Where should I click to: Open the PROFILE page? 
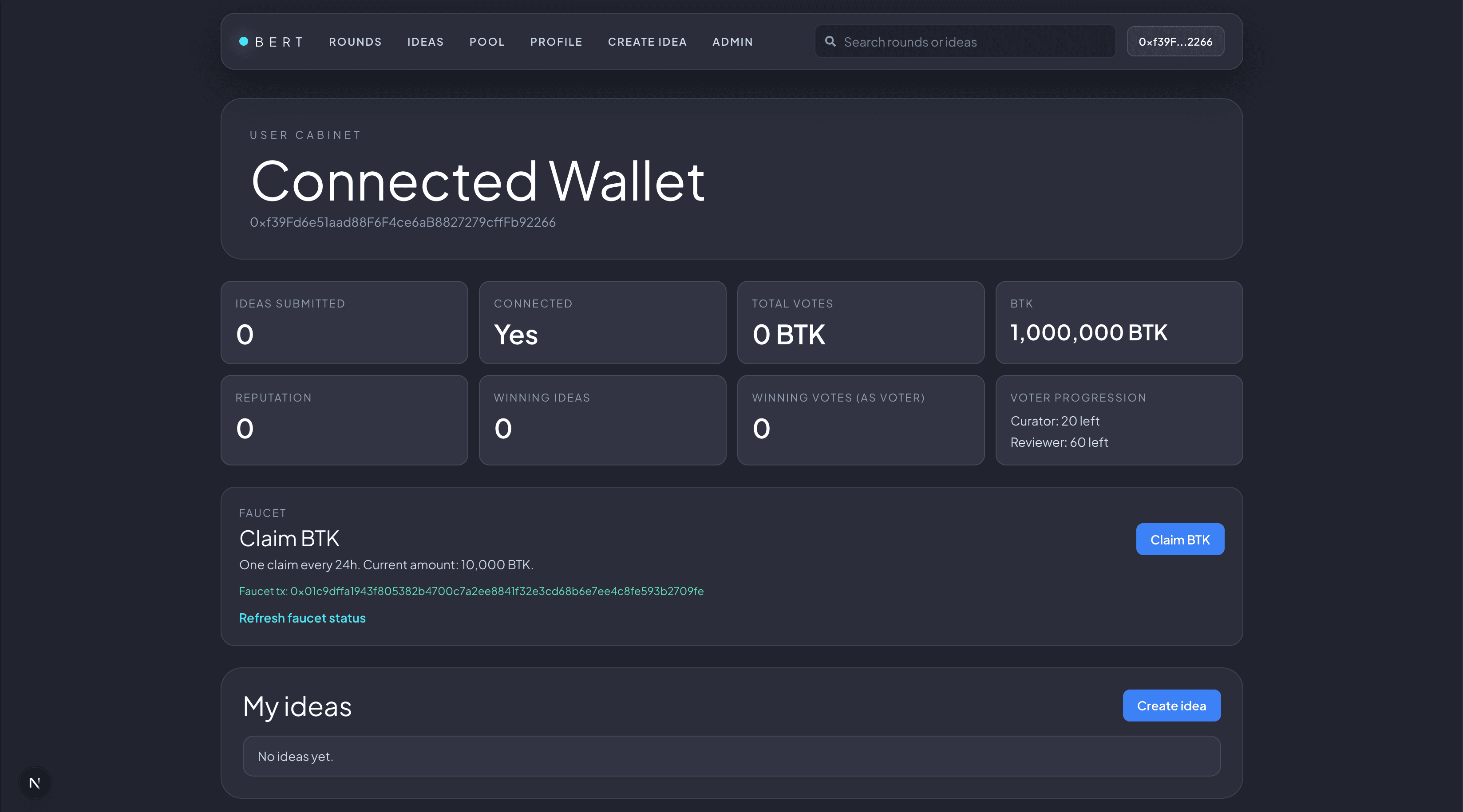click(556, 41)
